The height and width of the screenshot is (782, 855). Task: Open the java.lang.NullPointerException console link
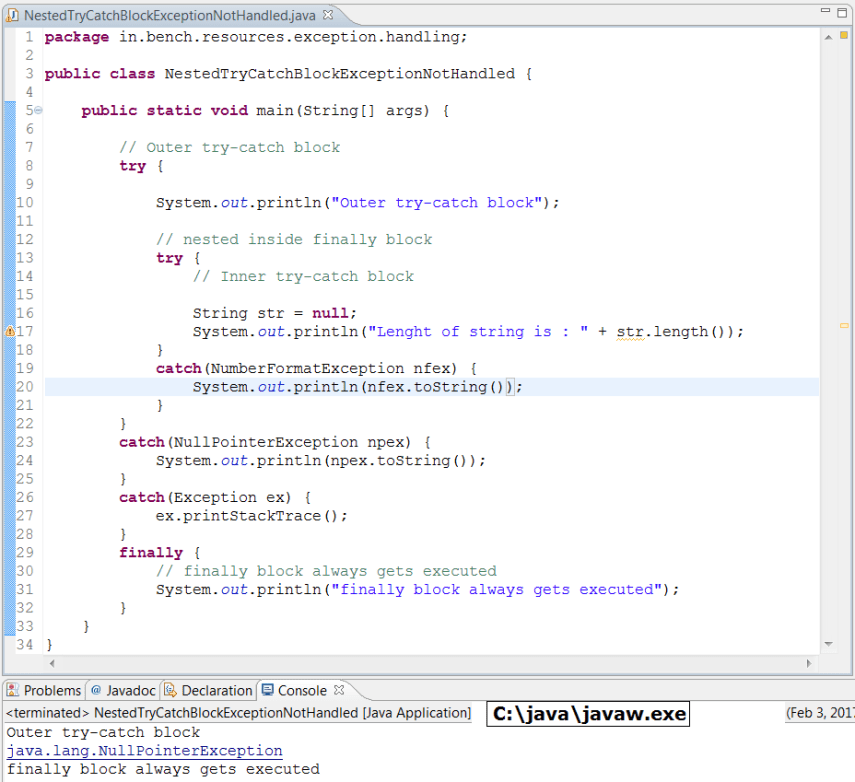pyautogui.click(x=144, y=751)
